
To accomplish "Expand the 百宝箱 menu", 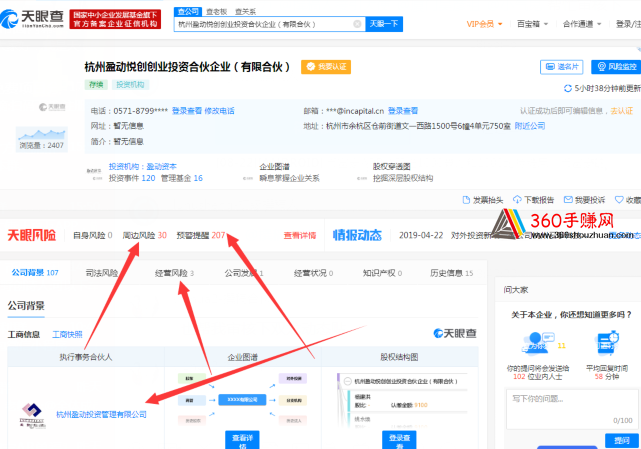I will pos(532,24).
